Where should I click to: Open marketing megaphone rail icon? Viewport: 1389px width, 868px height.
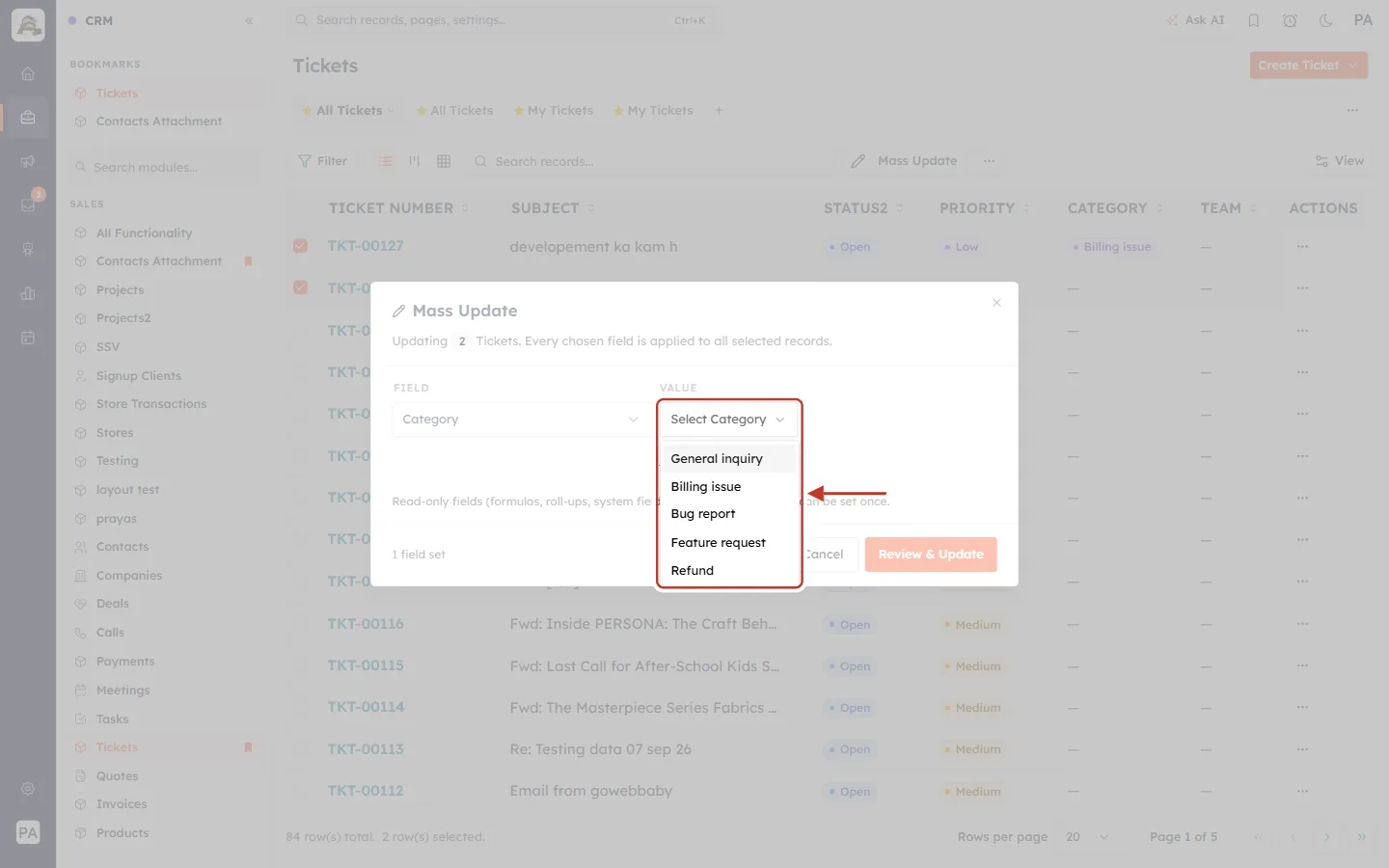[x=28, y=161]
